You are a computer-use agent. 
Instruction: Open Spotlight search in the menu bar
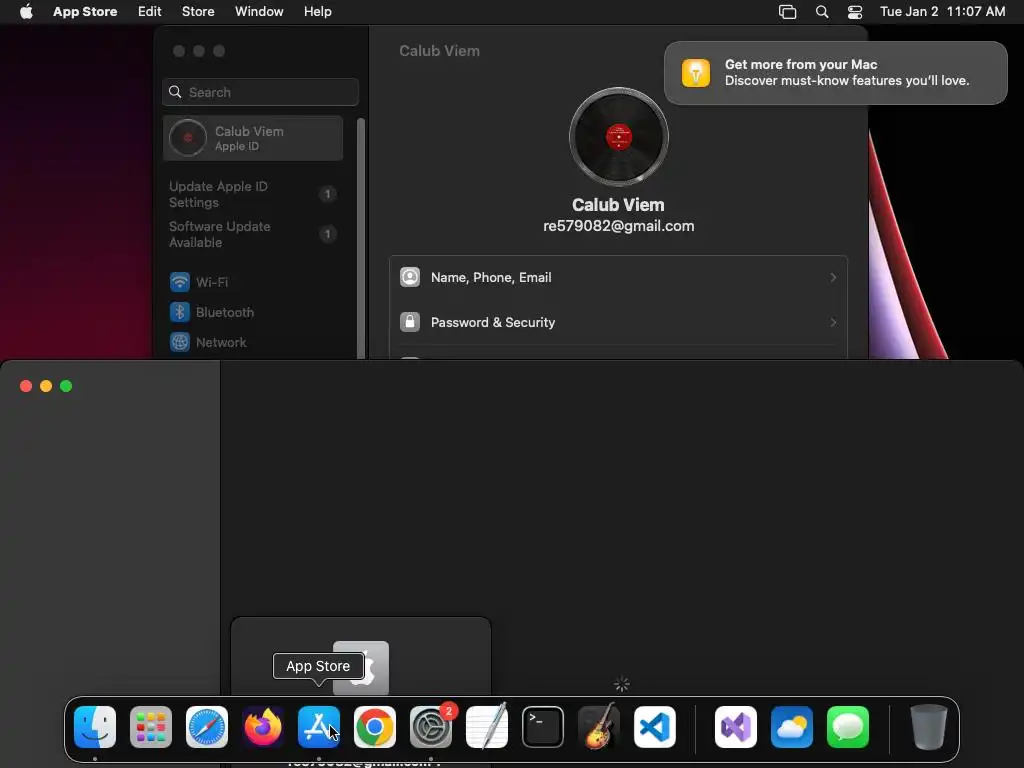(822, 12)
